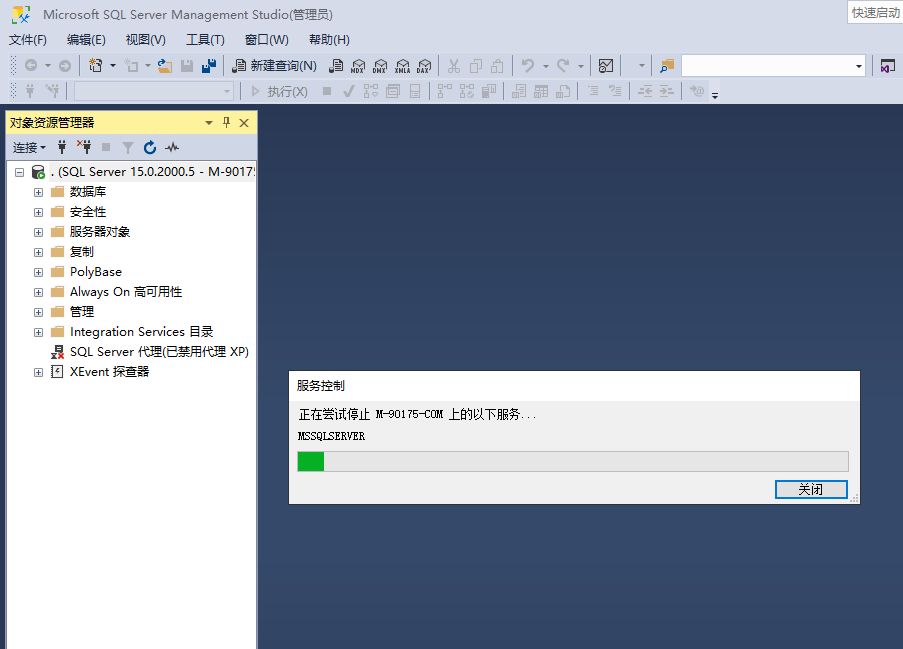903x649 pixels.
Task: Open the 窗口(W) menu
Action: point(267,40)
